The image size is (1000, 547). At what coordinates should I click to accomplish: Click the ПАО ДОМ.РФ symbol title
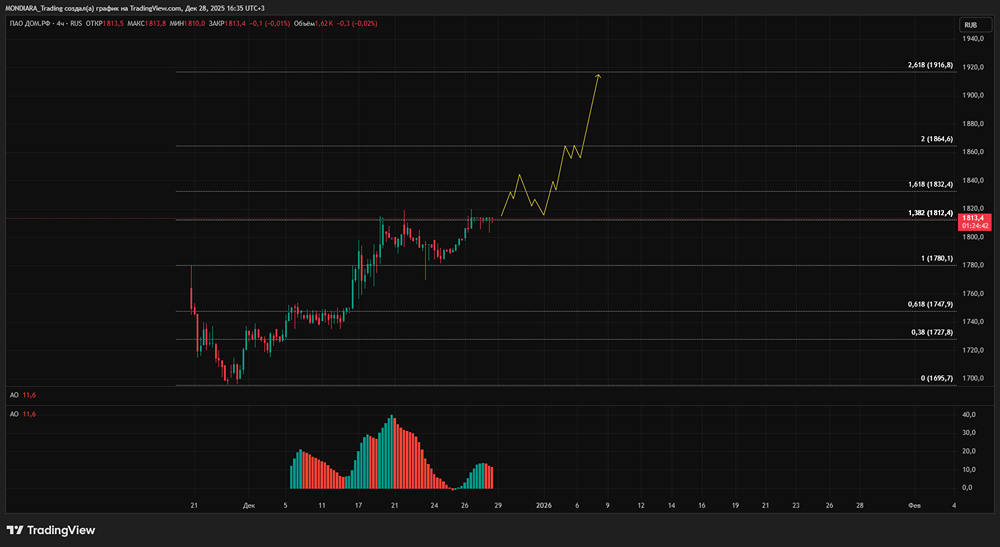pos(31,24)
